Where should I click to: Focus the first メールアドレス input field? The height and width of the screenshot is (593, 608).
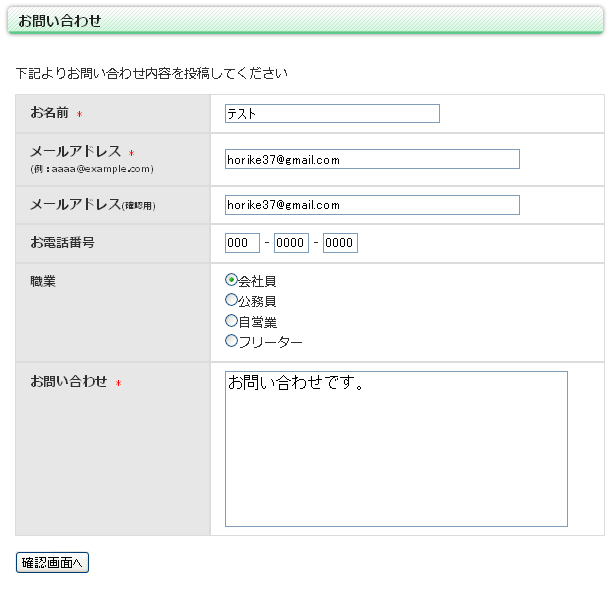[x=372, y=160]
